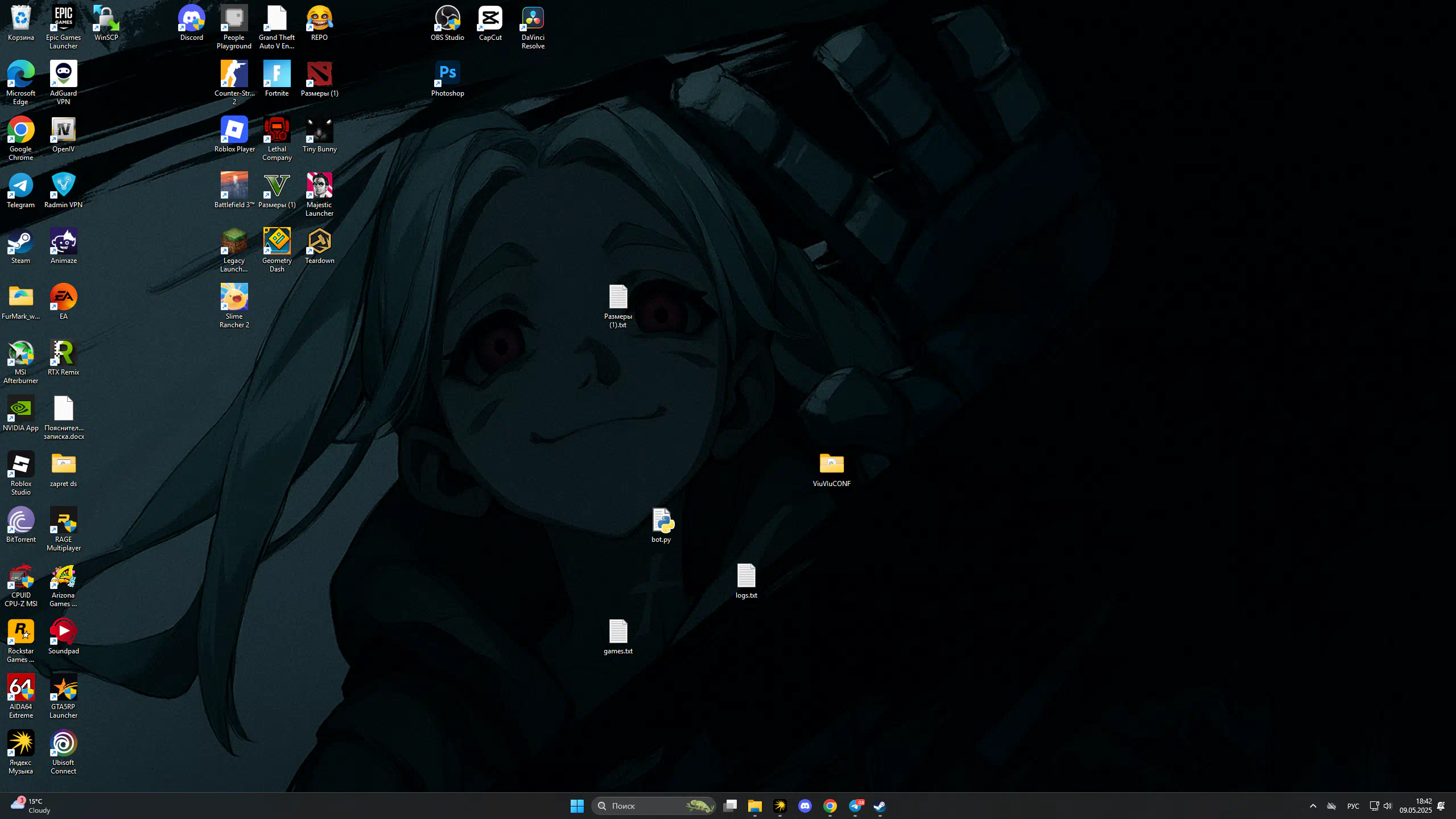This screenshot has height=819, width=1456.
Task: Open Task View from the taskbar
Action: tap(730, 806)
